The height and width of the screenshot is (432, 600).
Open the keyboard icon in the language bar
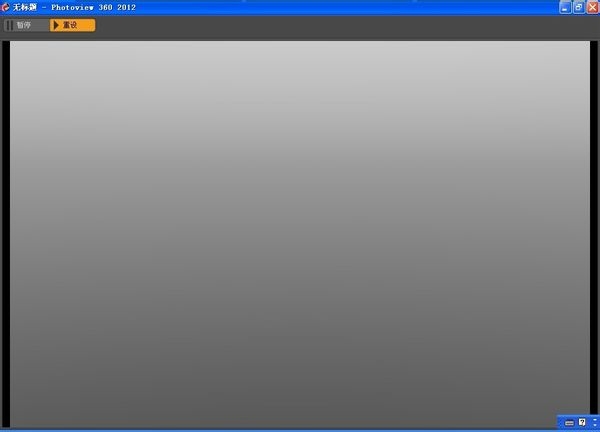pyautogui.click(x=569, y=423)
